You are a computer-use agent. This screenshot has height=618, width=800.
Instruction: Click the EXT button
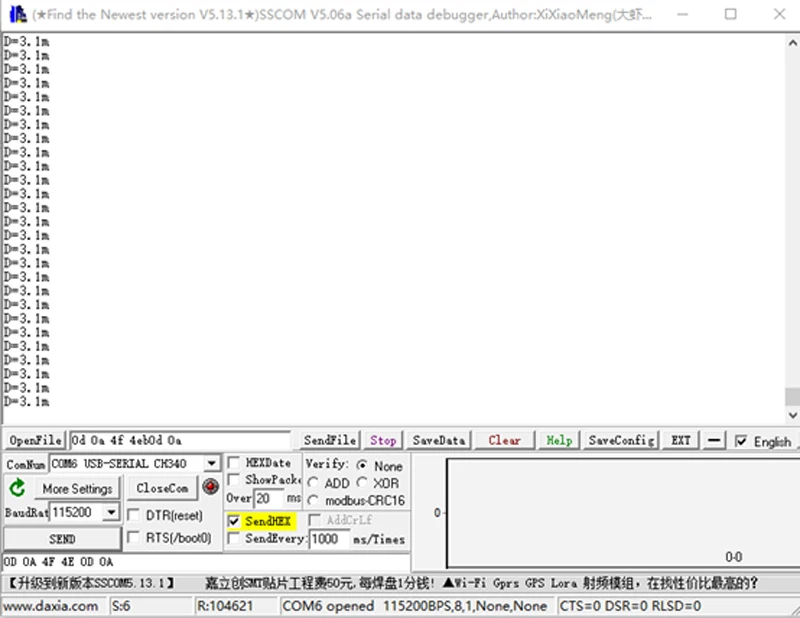coord(680,440)
